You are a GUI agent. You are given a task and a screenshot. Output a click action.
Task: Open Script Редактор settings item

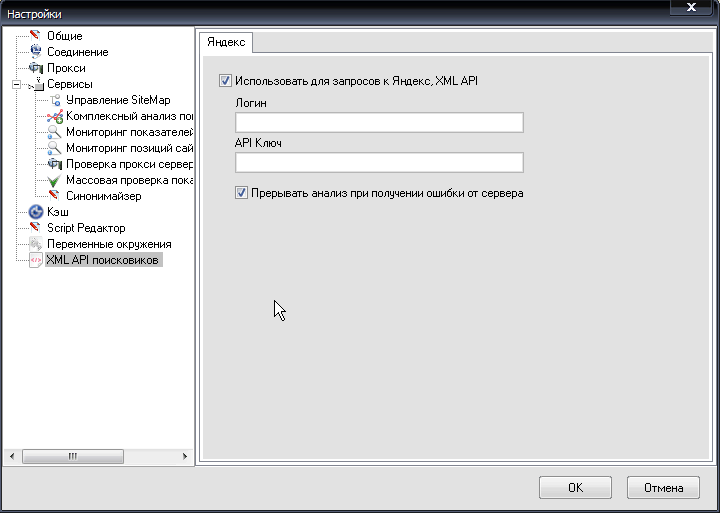click(86, 228)
